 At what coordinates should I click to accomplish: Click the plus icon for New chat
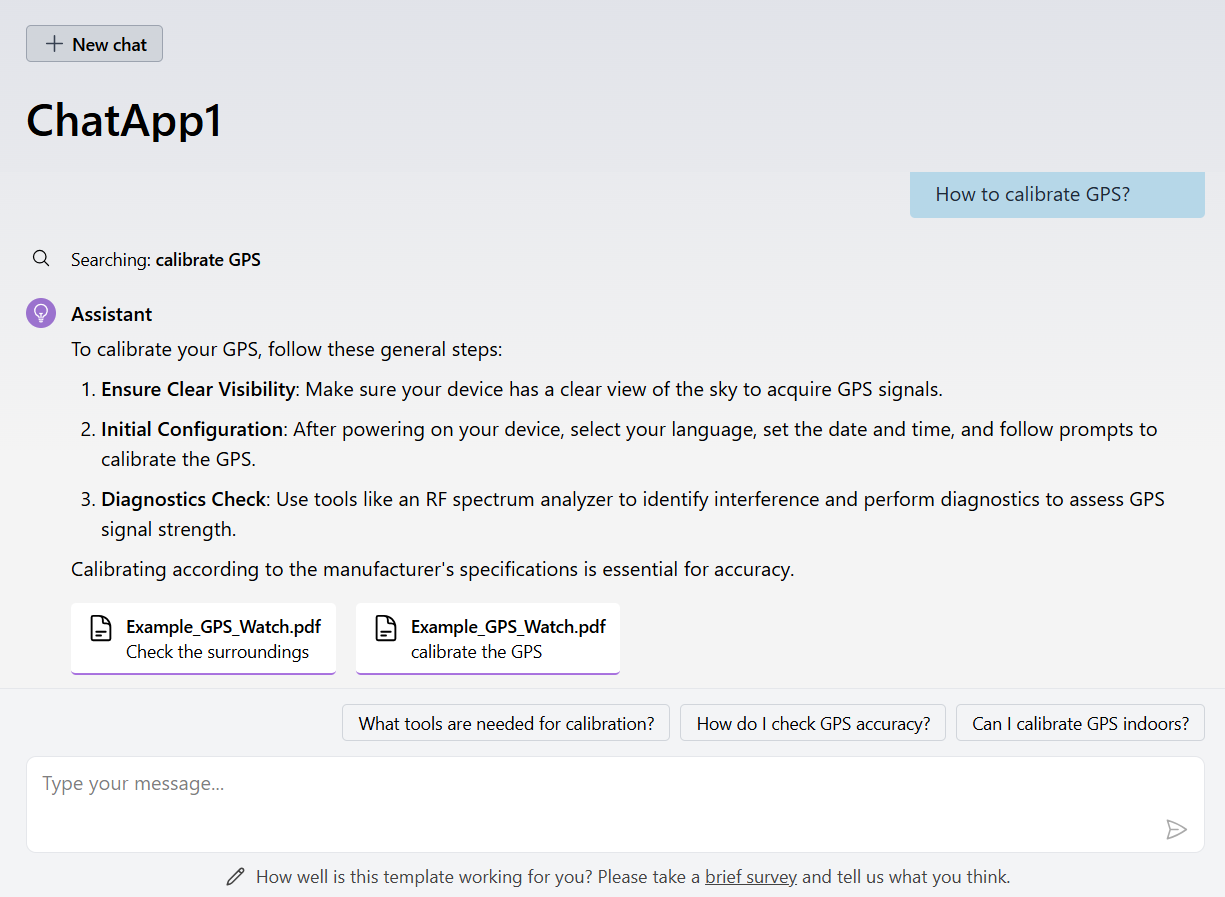click(x=54, y=44)
